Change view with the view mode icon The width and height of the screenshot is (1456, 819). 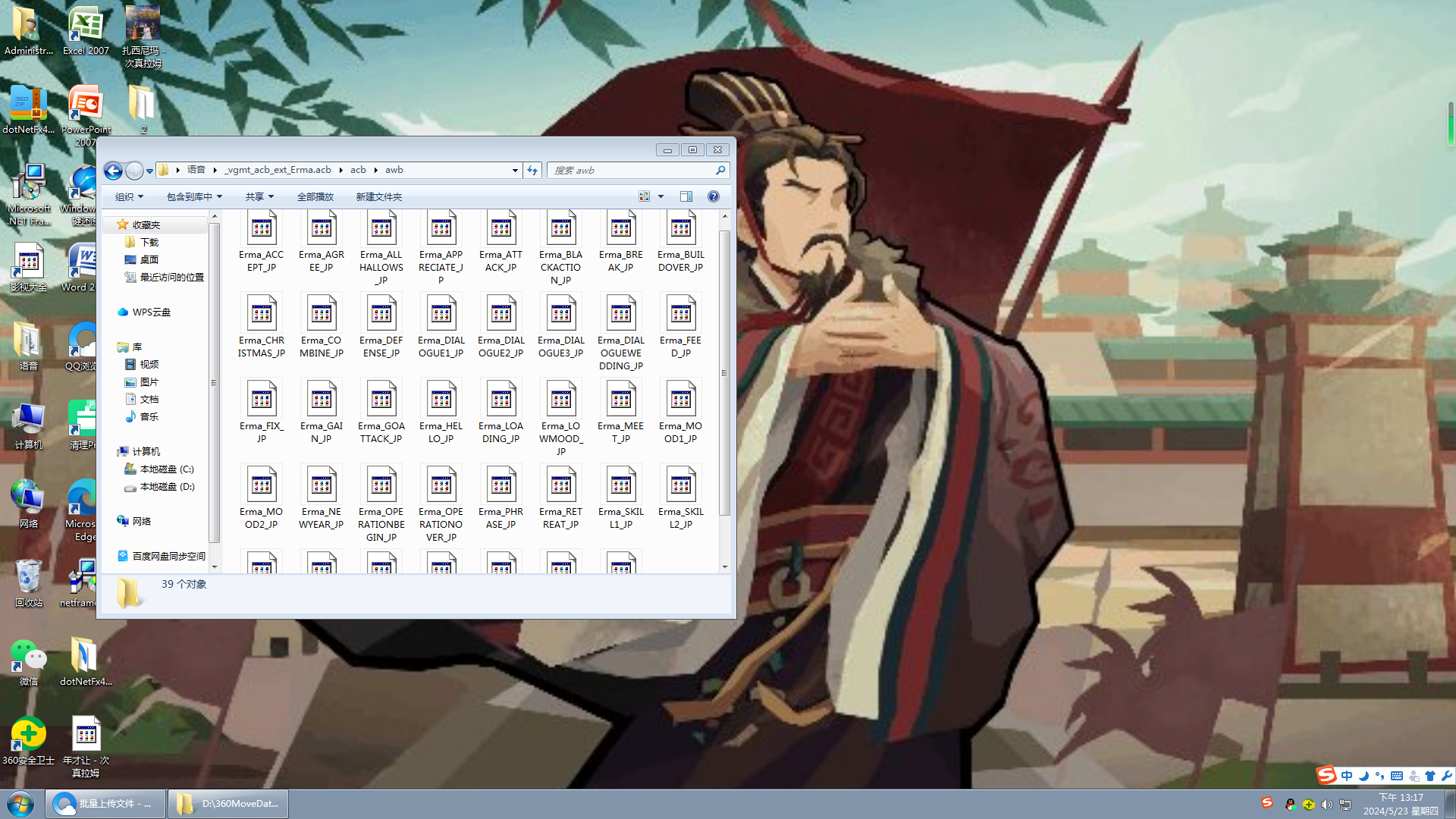[x=645, y=196]
